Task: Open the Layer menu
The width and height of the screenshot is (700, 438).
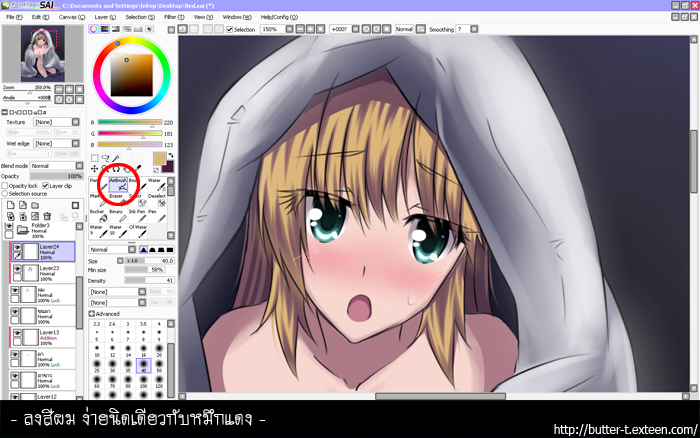Action: point(105,17)
